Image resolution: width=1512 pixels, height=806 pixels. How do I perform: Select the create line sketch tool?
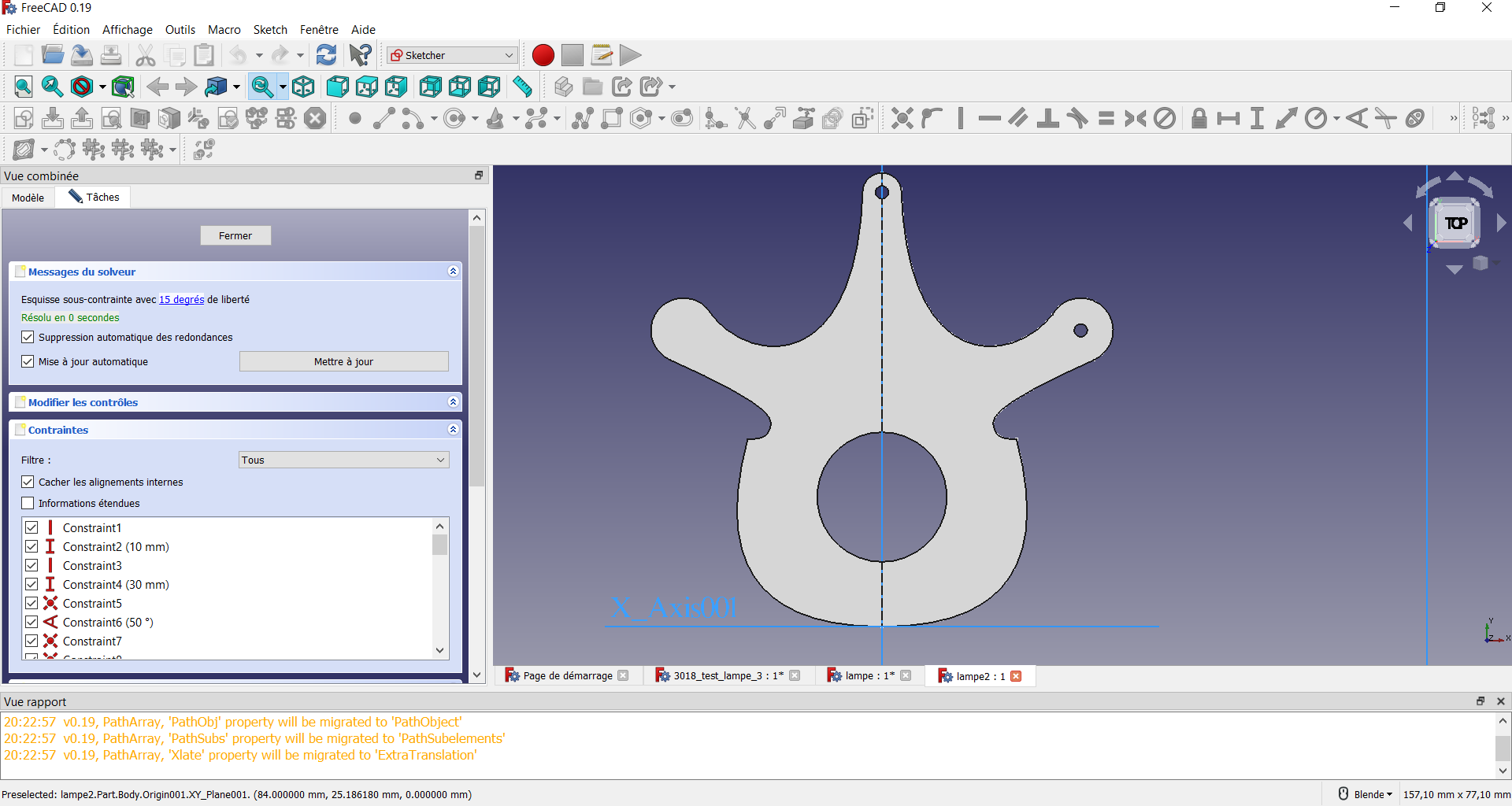(x=384, y=118)
